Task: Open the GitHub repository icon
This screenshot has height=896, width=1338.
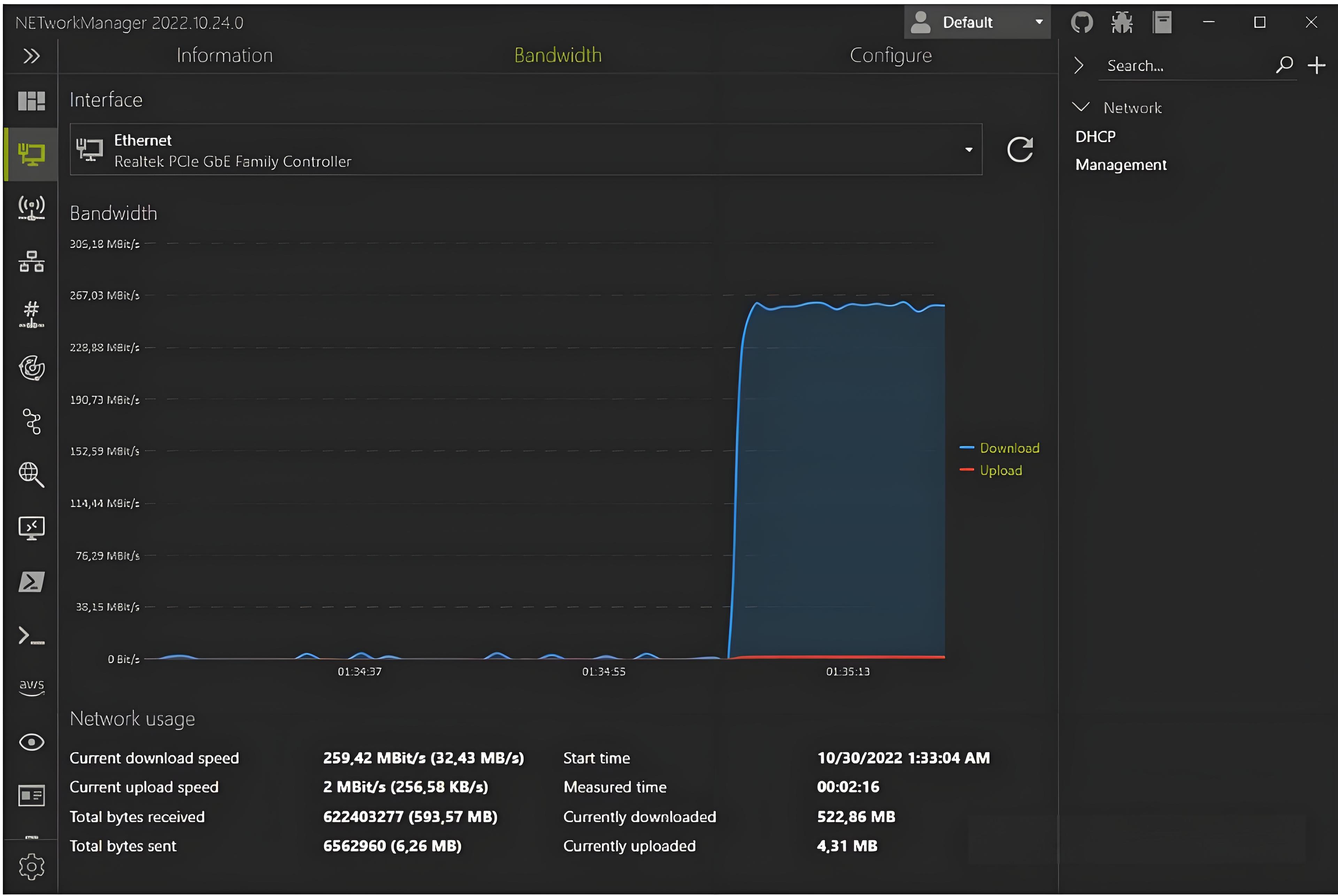Action: point(1081,23)
